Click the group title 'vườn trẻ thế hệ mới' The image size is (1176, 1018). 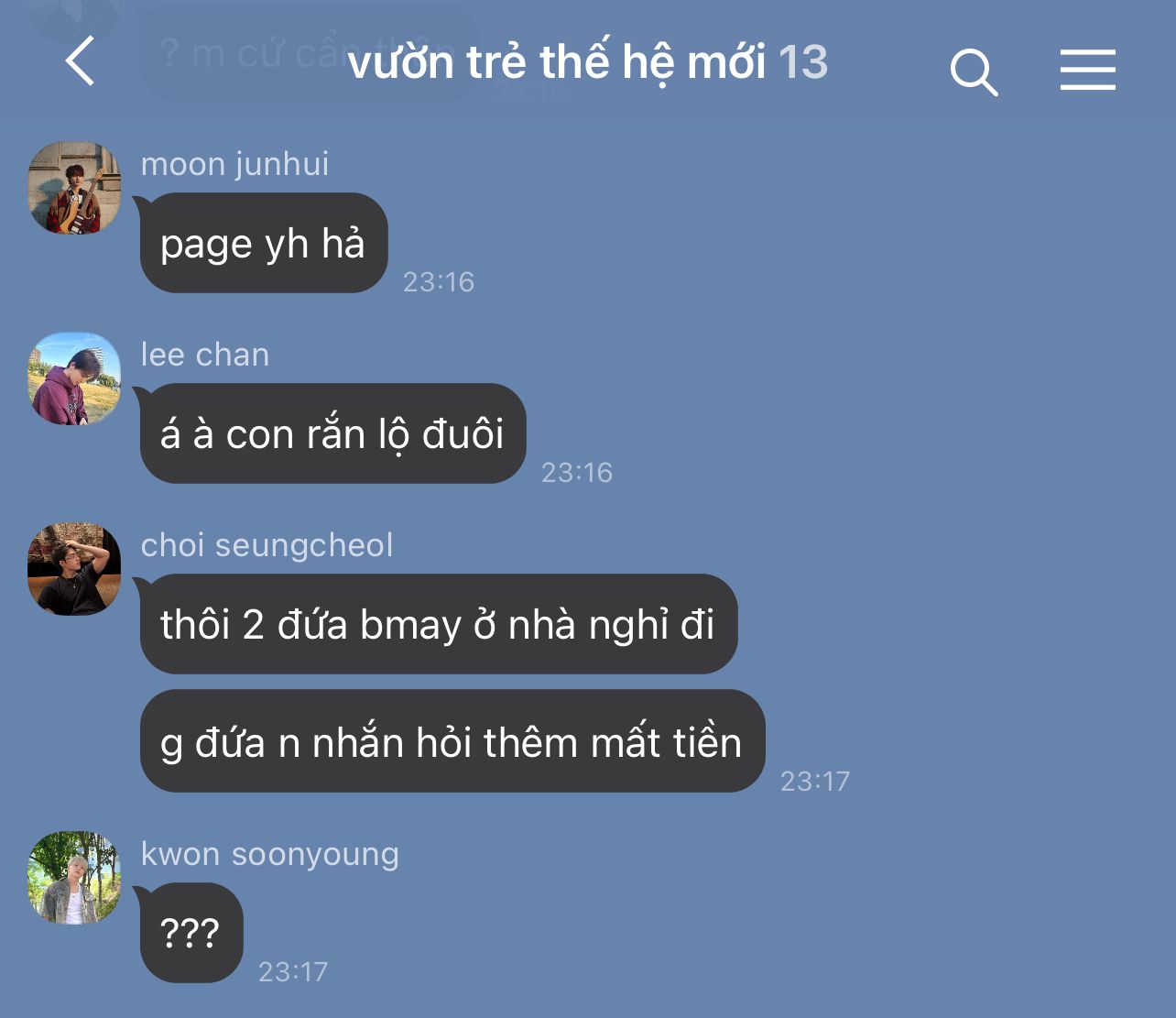tap(557, 62)
